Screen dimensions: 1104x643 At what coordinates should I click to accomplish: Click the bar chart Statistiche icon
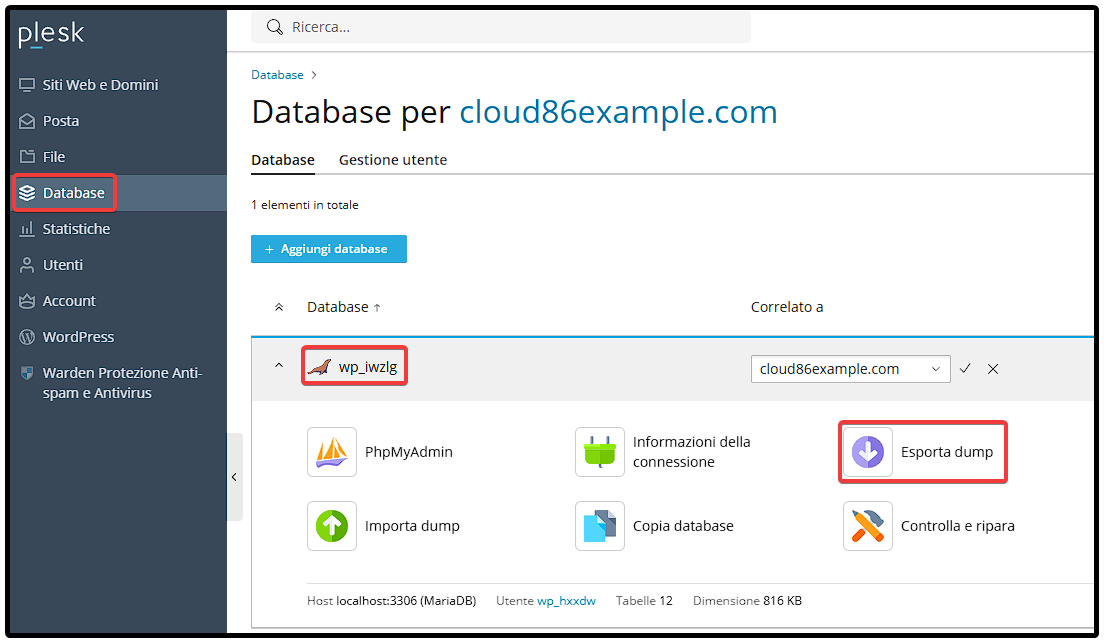click(27, 229)
